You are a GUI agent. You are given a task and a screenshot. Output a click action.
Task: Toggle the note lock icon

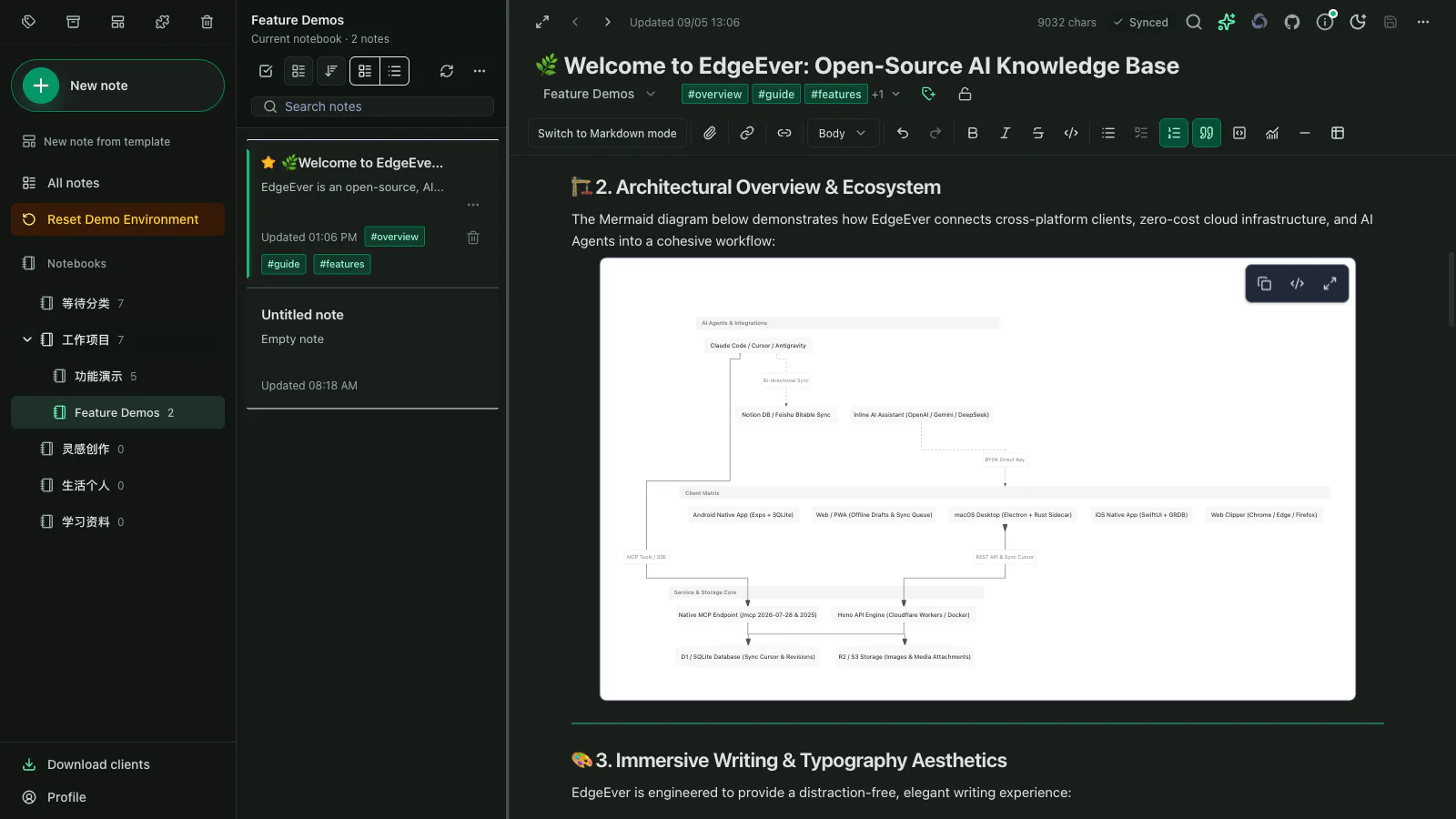pyautogui.click(x=965, y=94)
